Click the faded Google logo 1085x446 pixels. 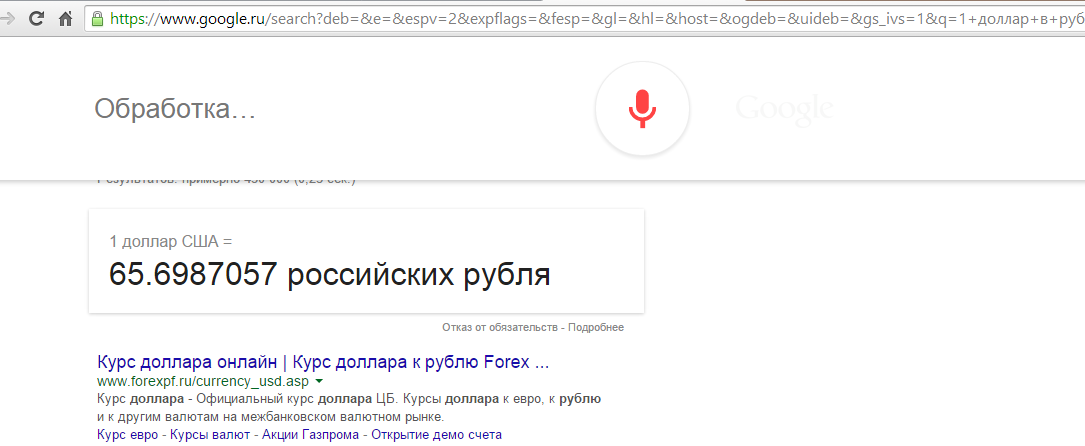click(x=785, y=111)
